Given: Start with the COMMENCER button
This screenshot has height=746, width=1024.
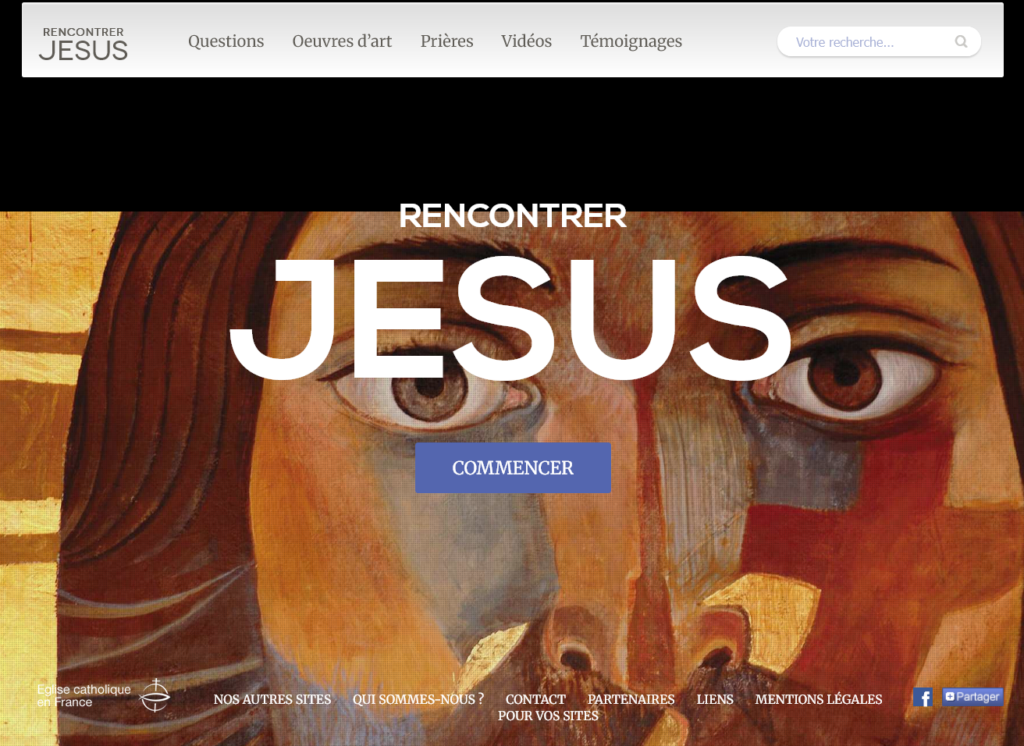Looking at the screenshot, I should tap(513, 468).
